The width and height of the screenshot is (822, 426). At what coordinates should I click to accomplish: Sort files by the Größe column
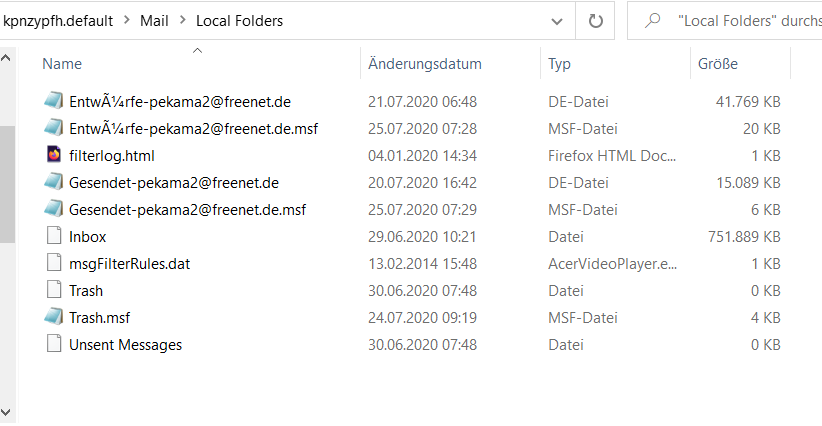[717, 64]
